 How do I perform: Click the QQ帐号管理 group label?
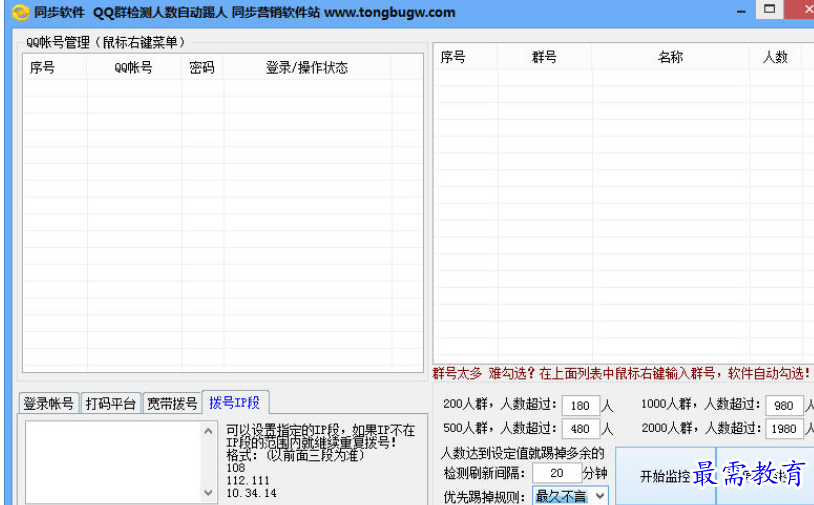tap(105, 43)
